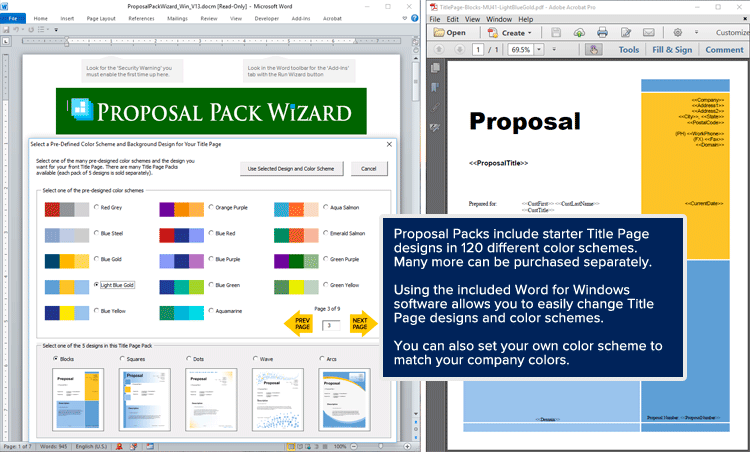Open the Signatures panel in Acrobat sidebar
750x452 pixels.
435,128
